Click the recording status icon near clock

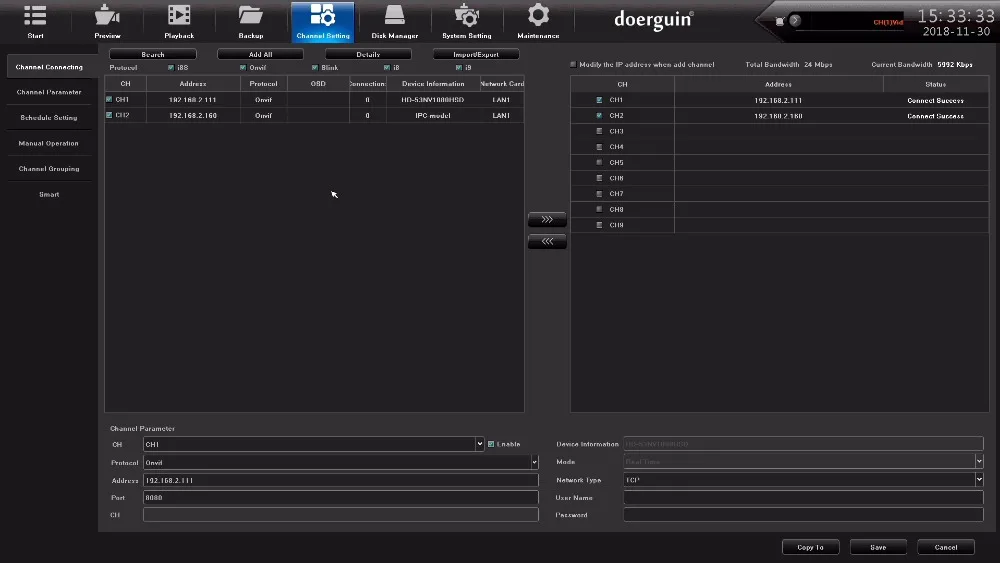[779, 21]
